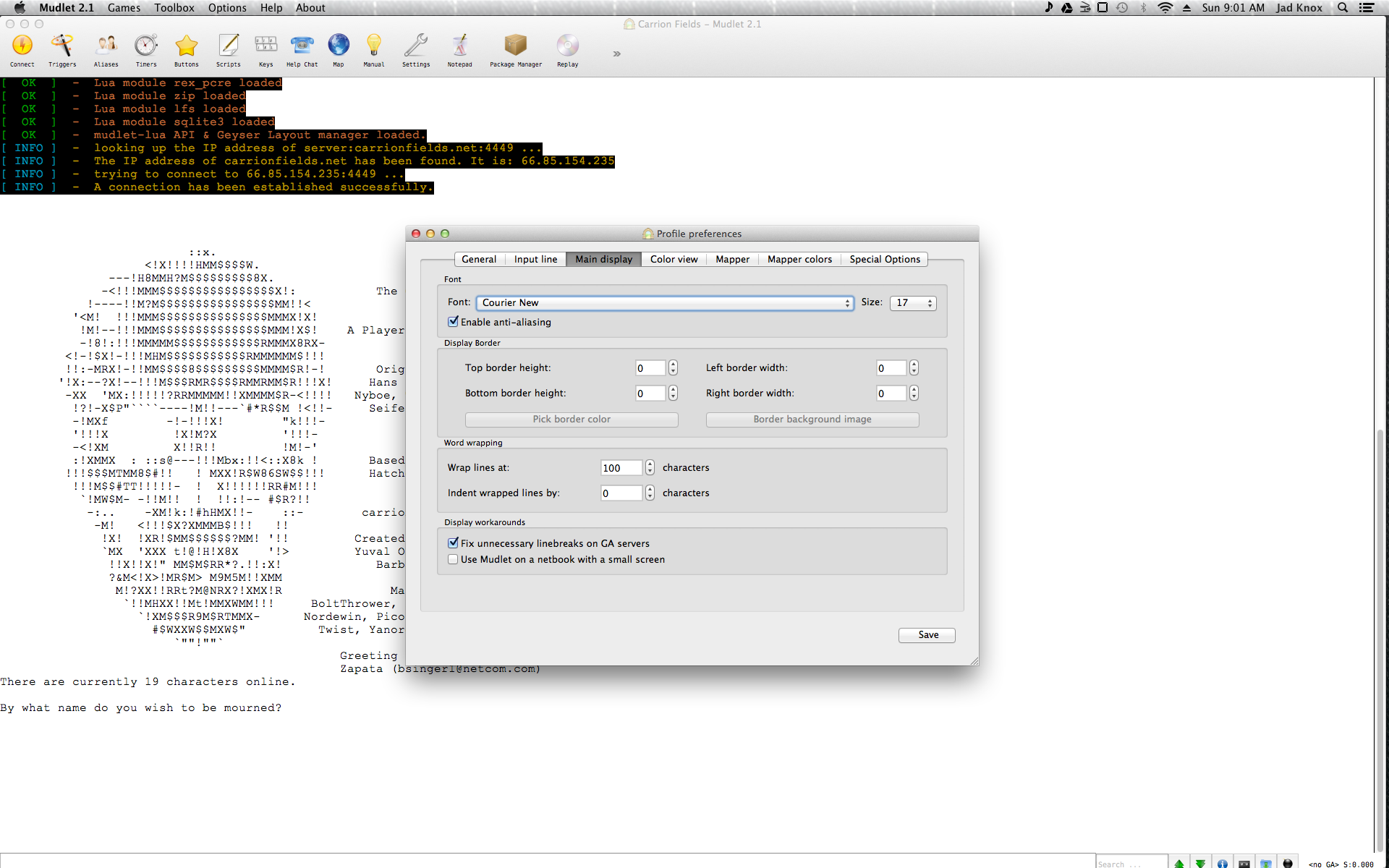
Task: Open Time Machine menu bar icon
Action: click(x=1122, y=8)
